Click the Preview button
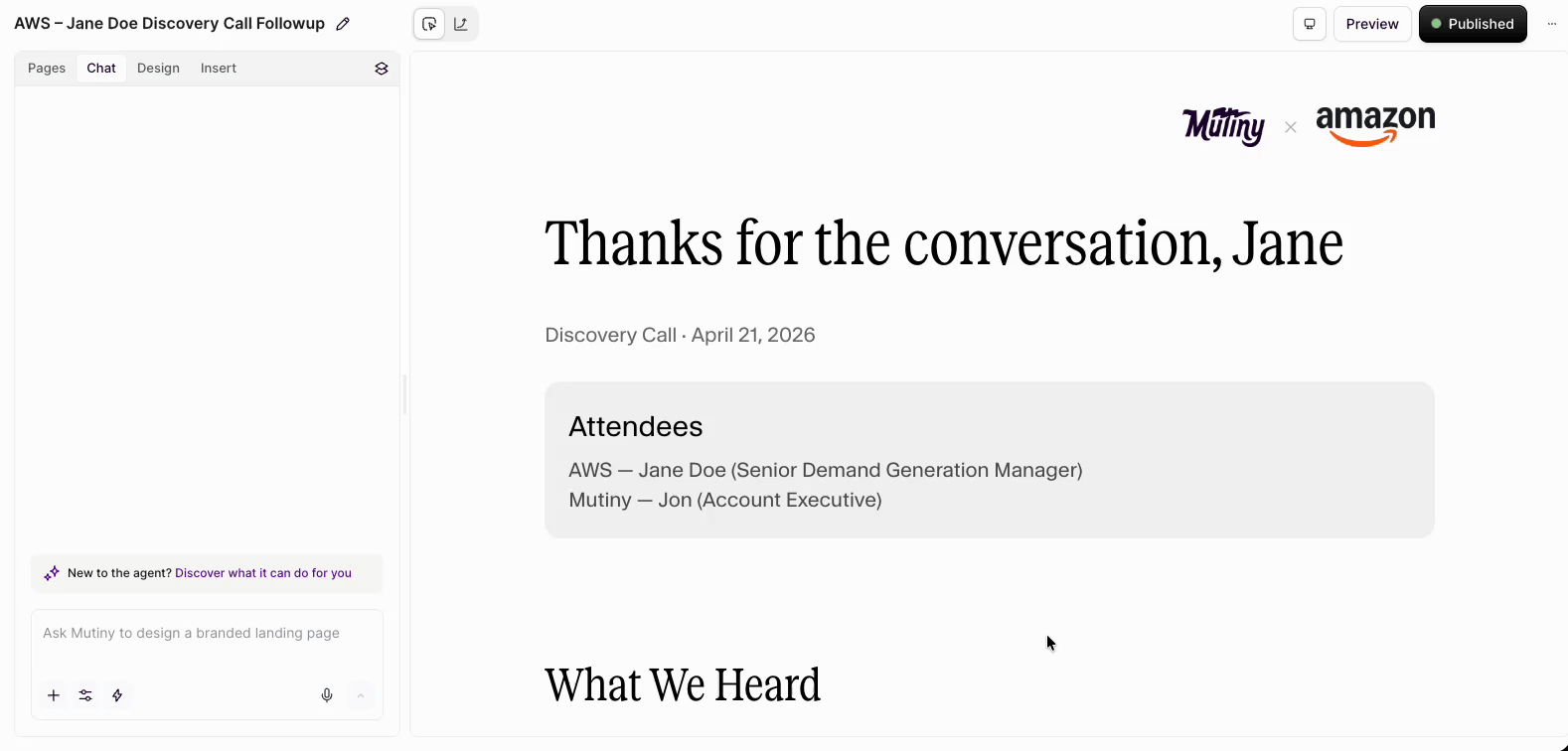Viewport: 1568px width, 751px height. pyautogui.click(x=1372, y=24)
